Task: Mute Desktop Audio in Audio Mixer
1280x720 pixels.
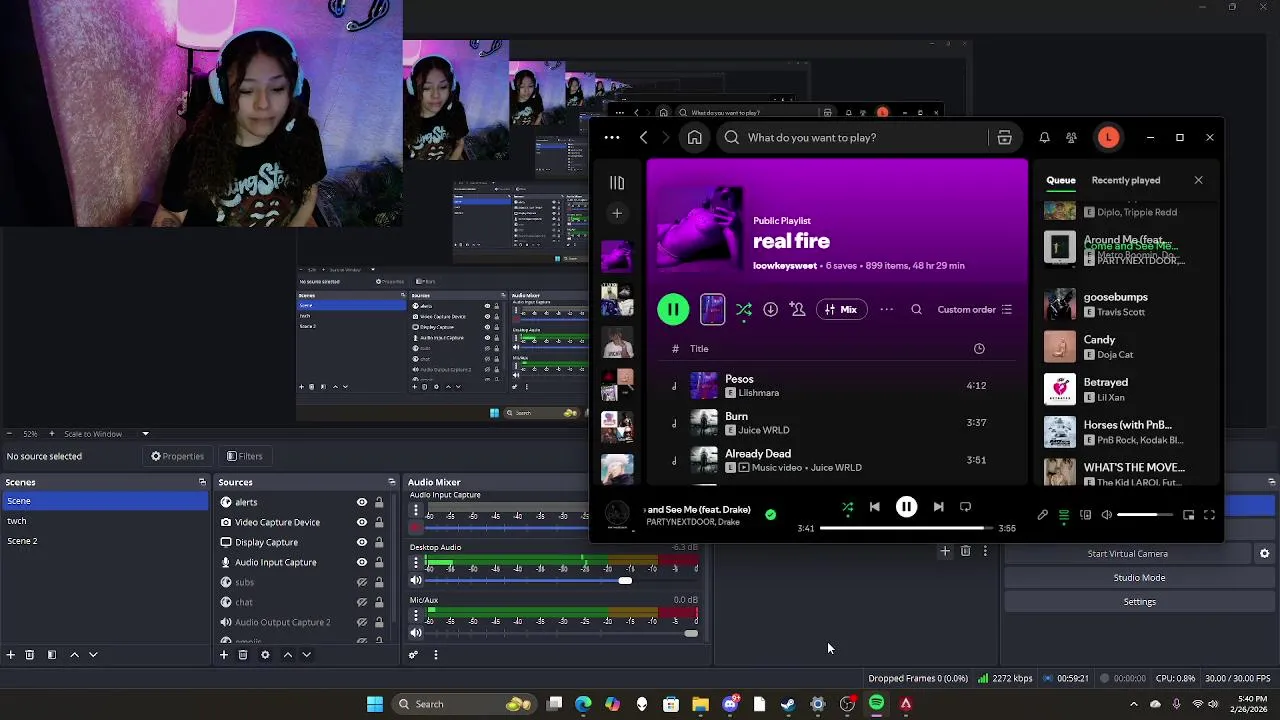Action: (x=416, y=580)
